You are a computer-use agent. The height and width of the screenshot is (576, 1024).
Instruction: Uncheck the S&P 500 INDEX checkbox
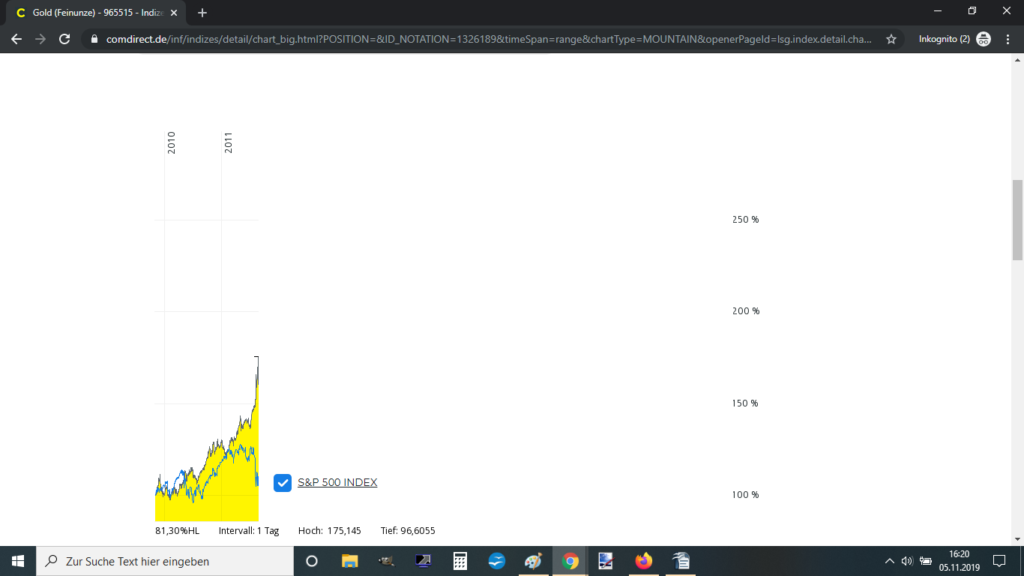[282, 483]
